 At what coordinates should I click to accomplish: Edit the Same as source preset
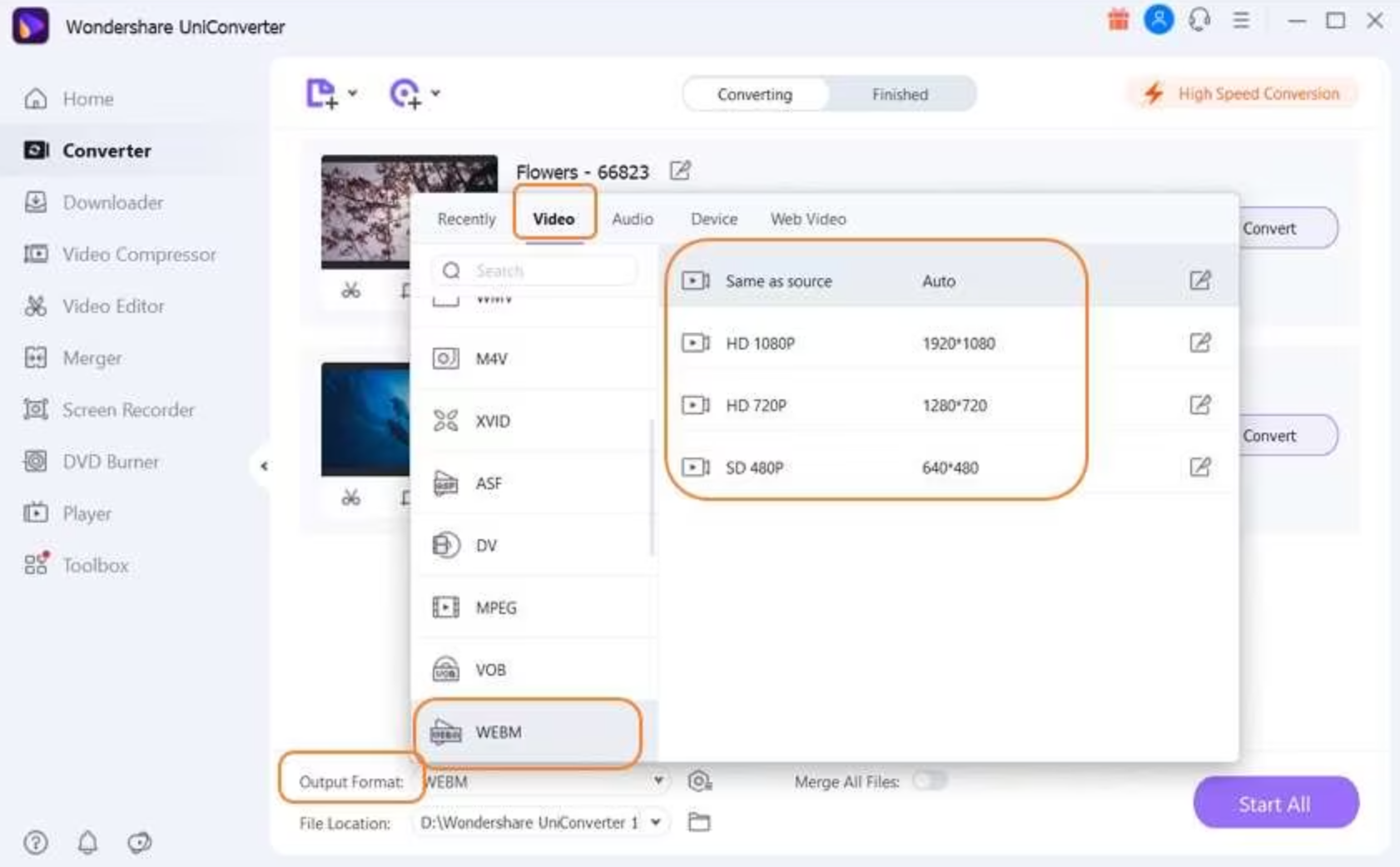pos(1199,280)
